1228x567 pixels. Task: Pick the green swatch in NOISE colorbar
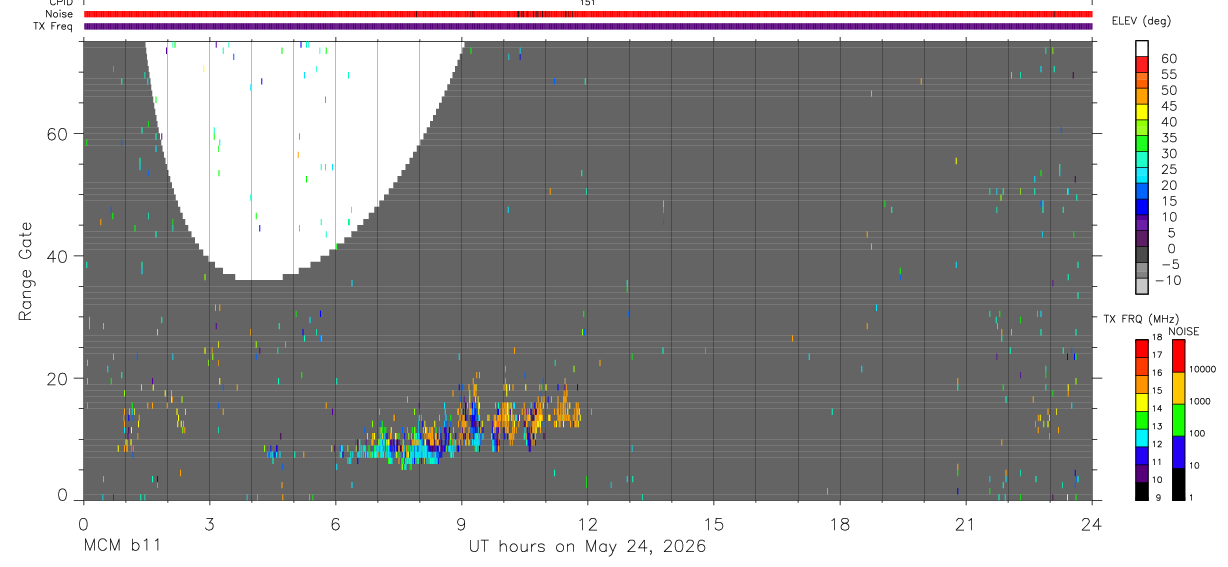[x=1178, y=418]
